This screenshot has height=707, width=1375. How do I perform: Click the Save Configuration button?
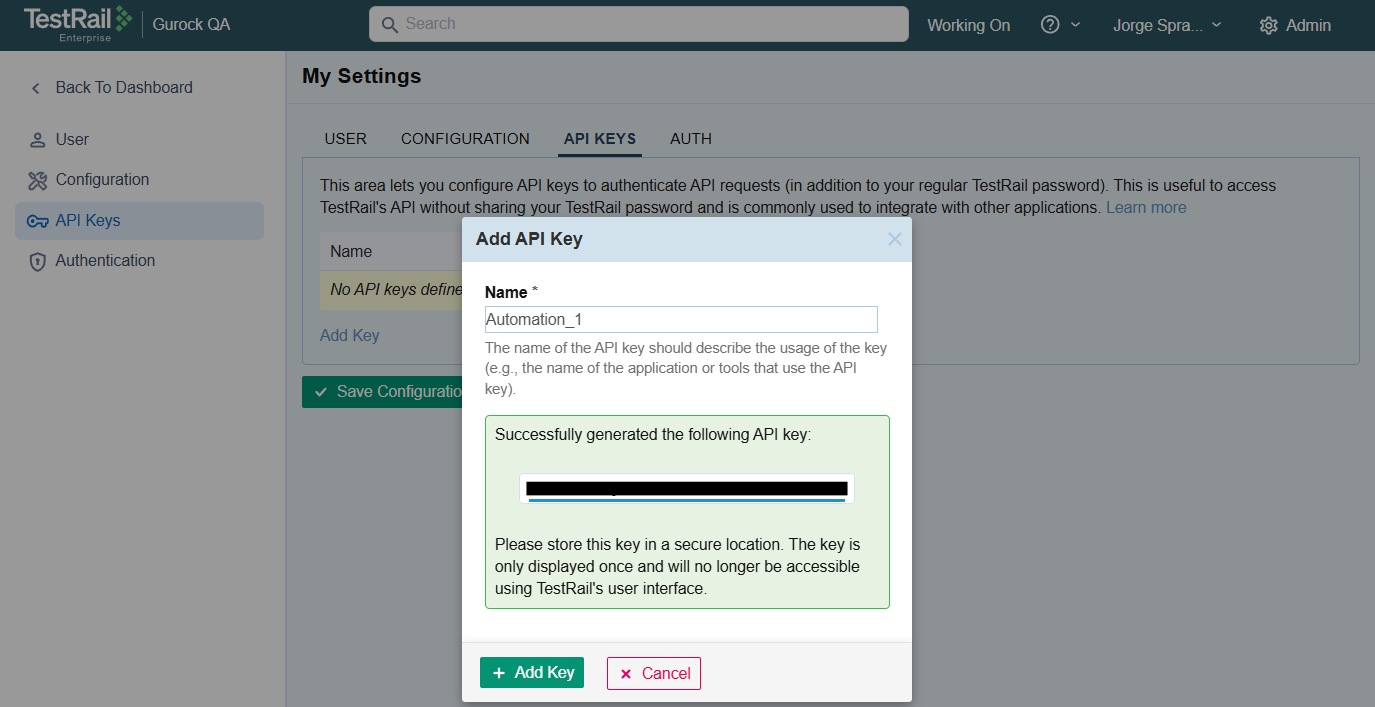tap(382, 392)
